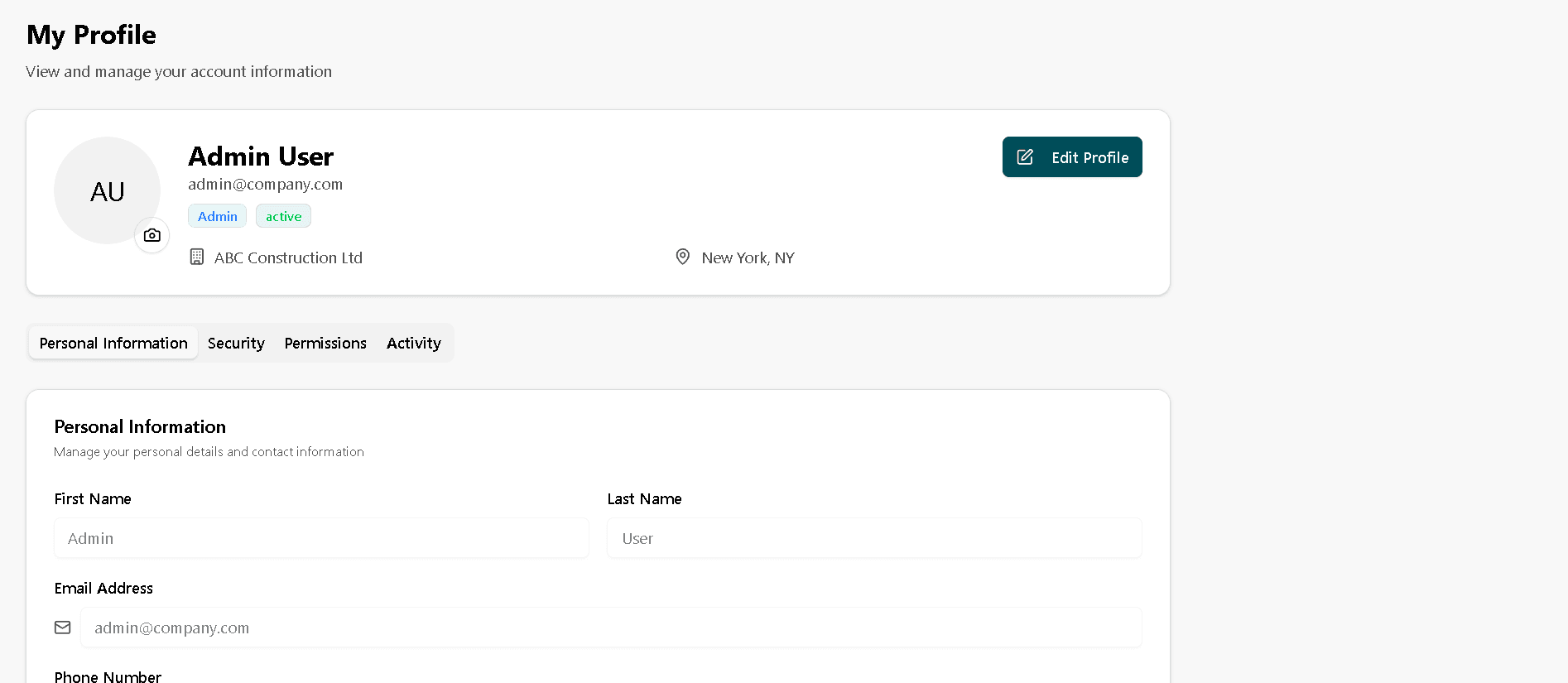Click the First Name input field
This screenshot has width=1568, height=683.
click(321, 538)
